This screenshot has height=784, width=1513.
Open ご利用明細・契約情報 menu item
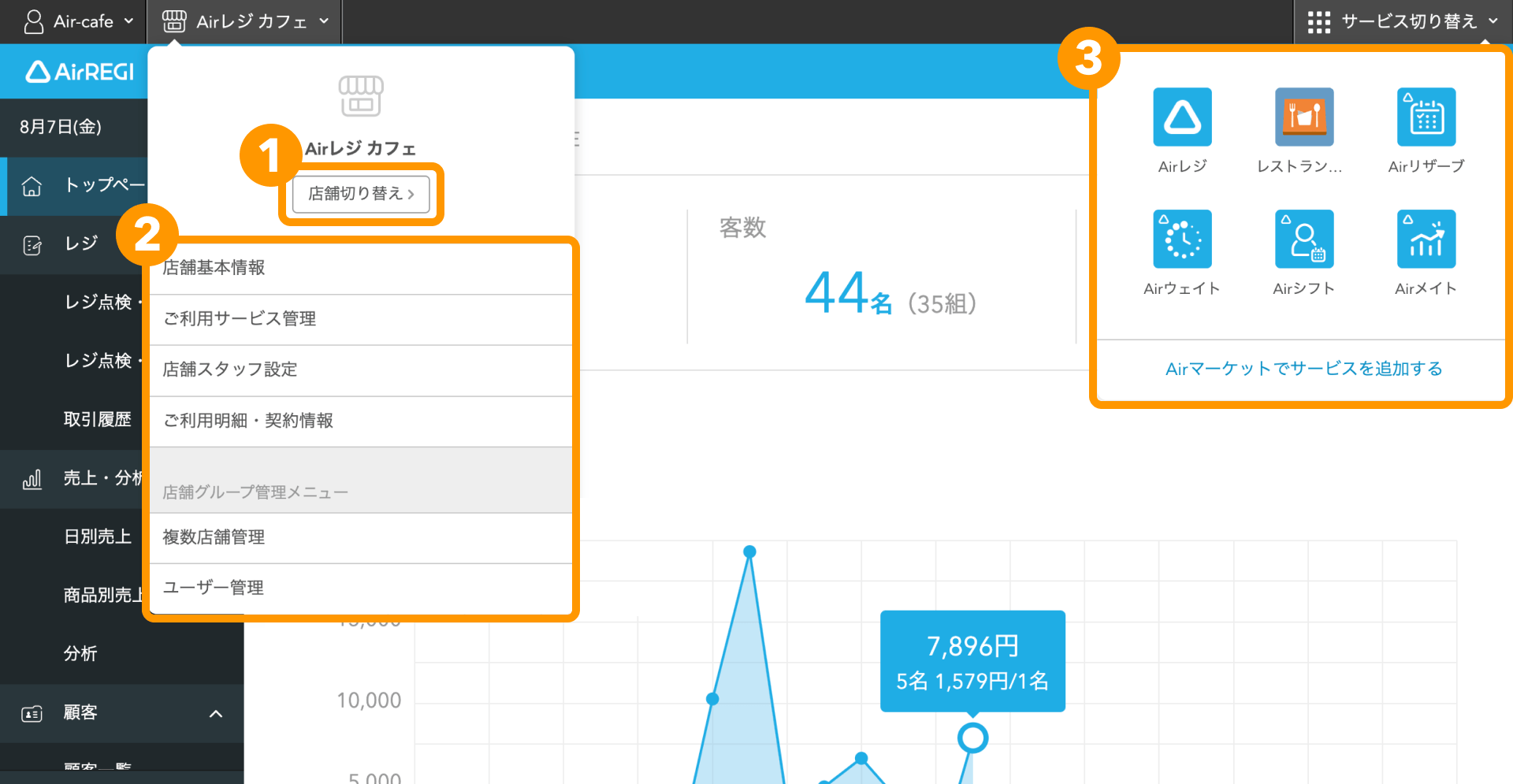(x=361, y=421)
